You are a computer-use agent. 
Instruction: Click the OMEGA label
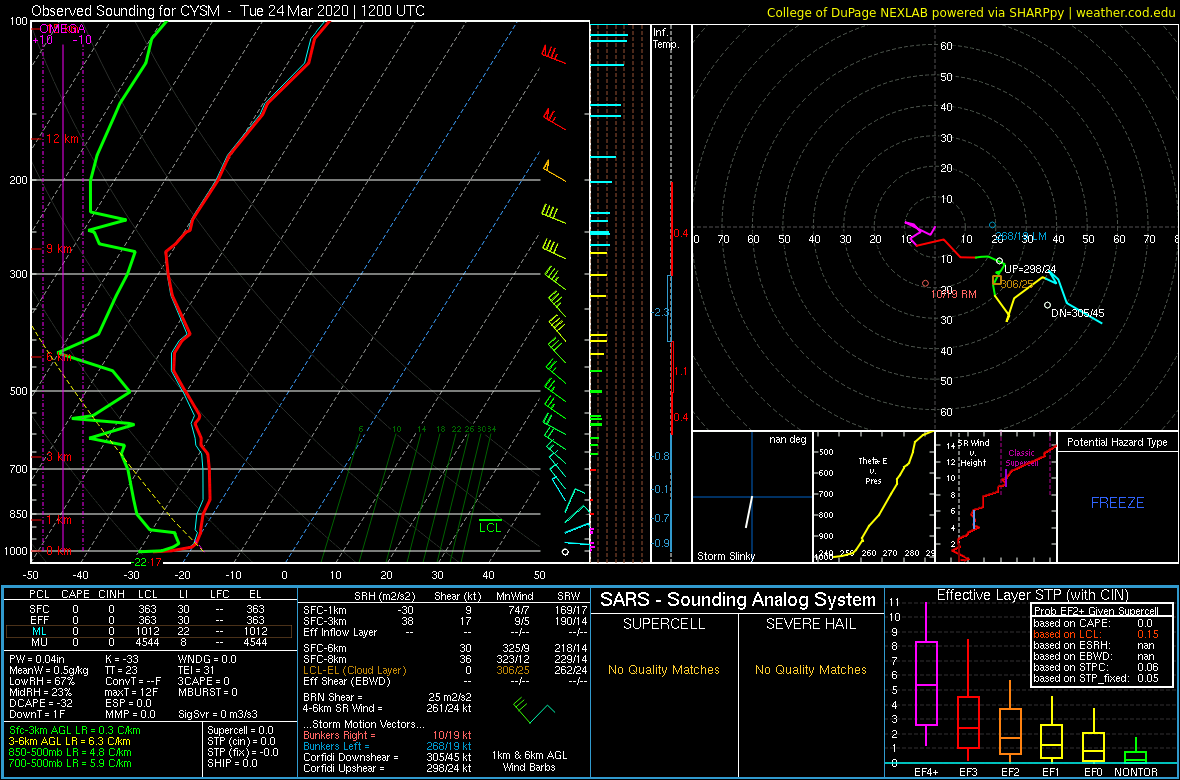pos(64,29)
